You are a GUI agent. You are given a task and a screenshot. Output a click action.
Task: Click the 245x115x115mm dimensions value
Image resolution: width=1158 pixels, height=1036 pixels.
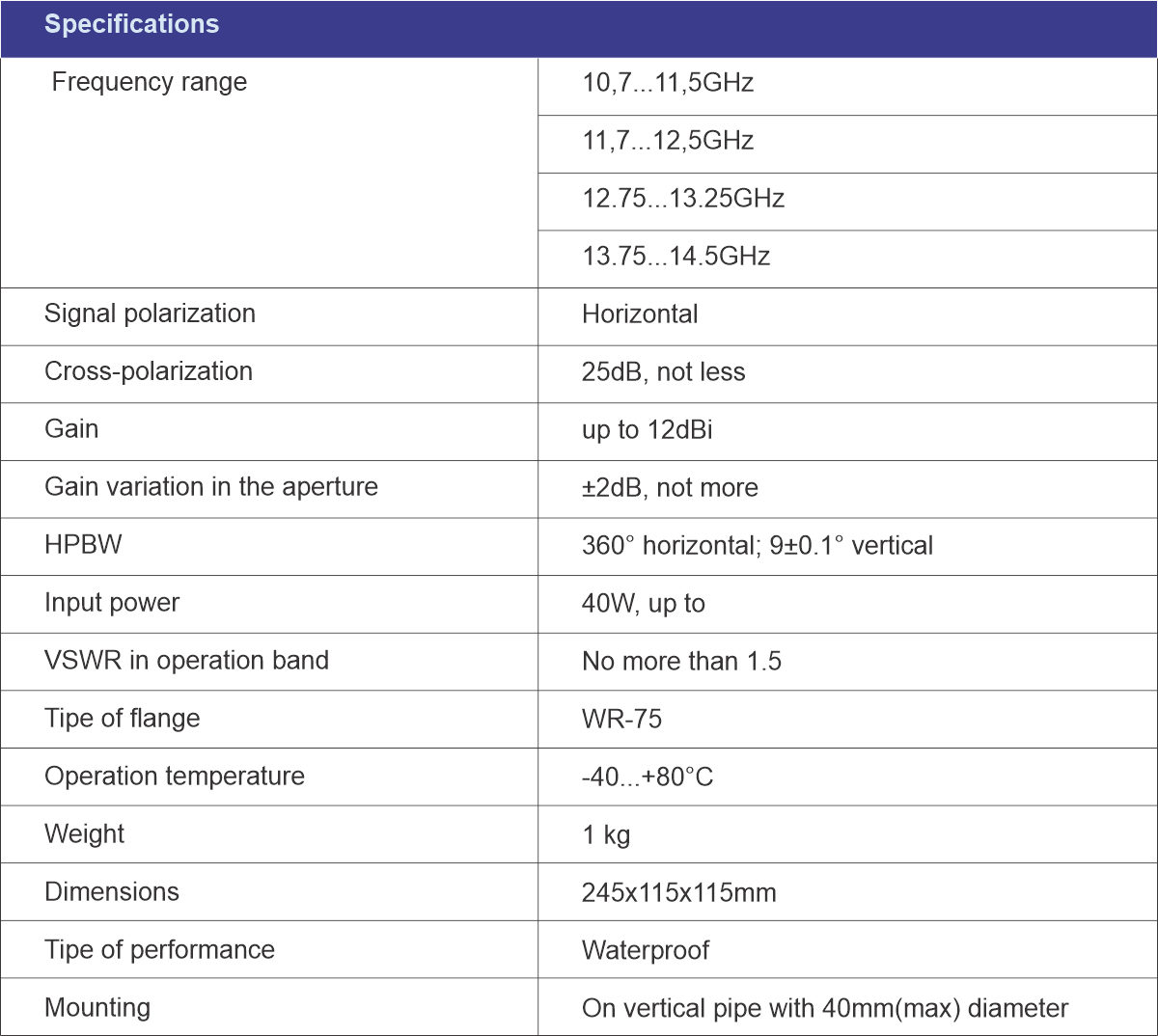point(678,893)
